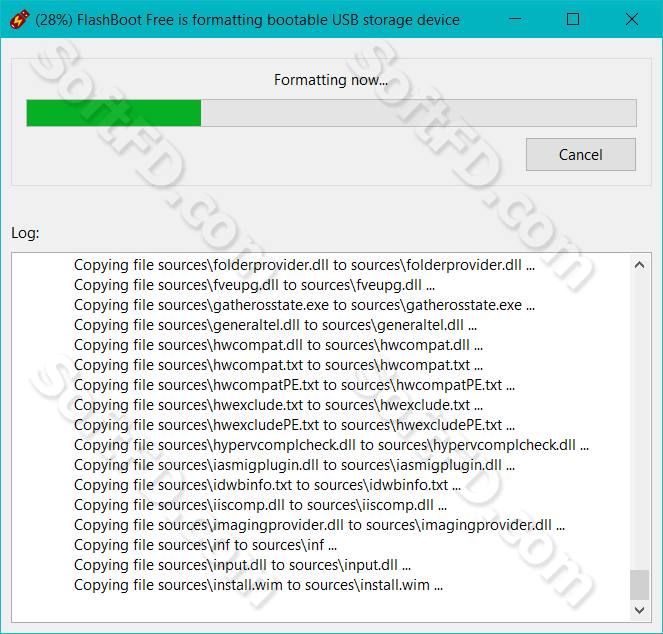Click the FlashBoot USB icon in title bar

[x=19, y=19]
